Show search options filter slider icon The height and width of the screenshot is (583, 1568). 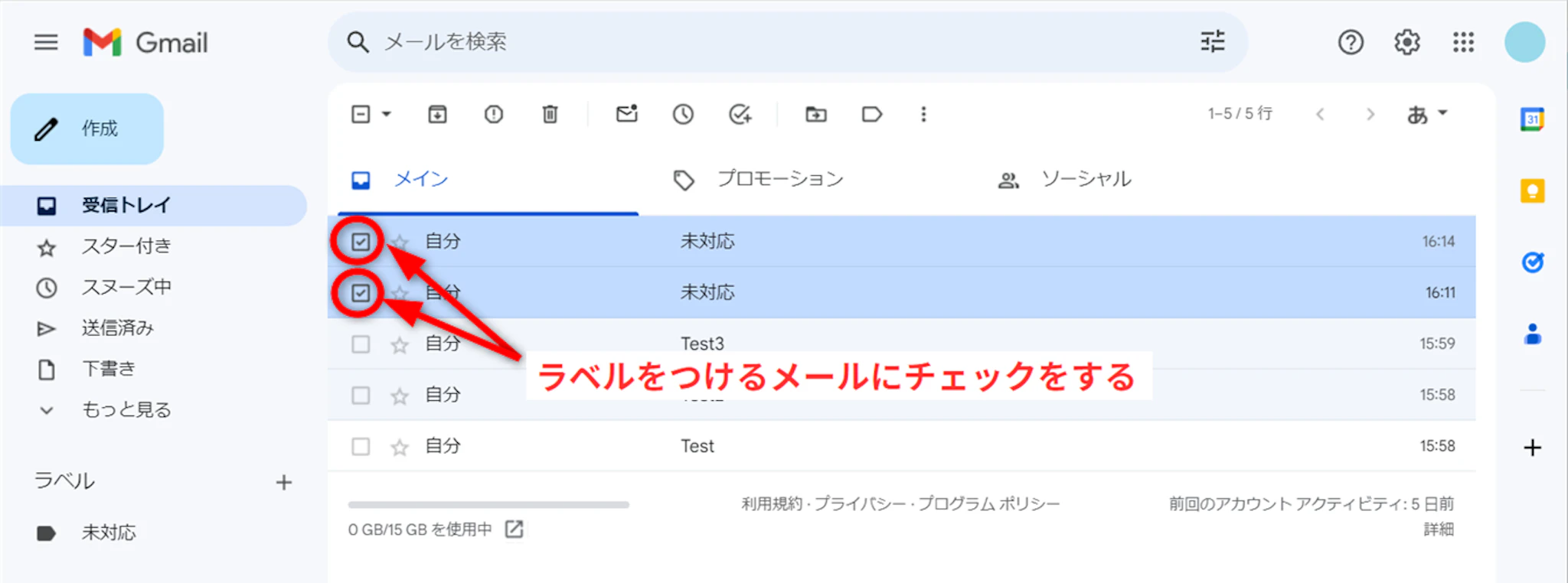tap(1212, 42)
